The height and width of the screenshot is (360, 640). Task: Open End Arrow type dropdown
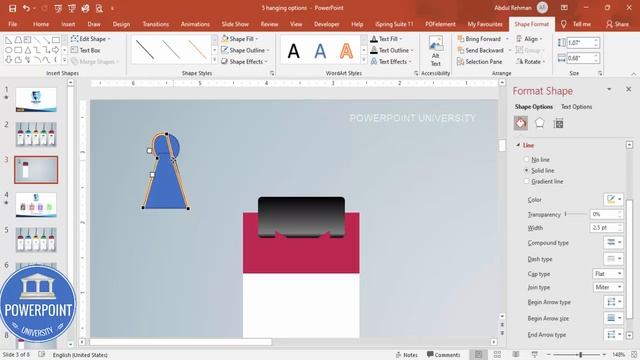pos(613,335)
